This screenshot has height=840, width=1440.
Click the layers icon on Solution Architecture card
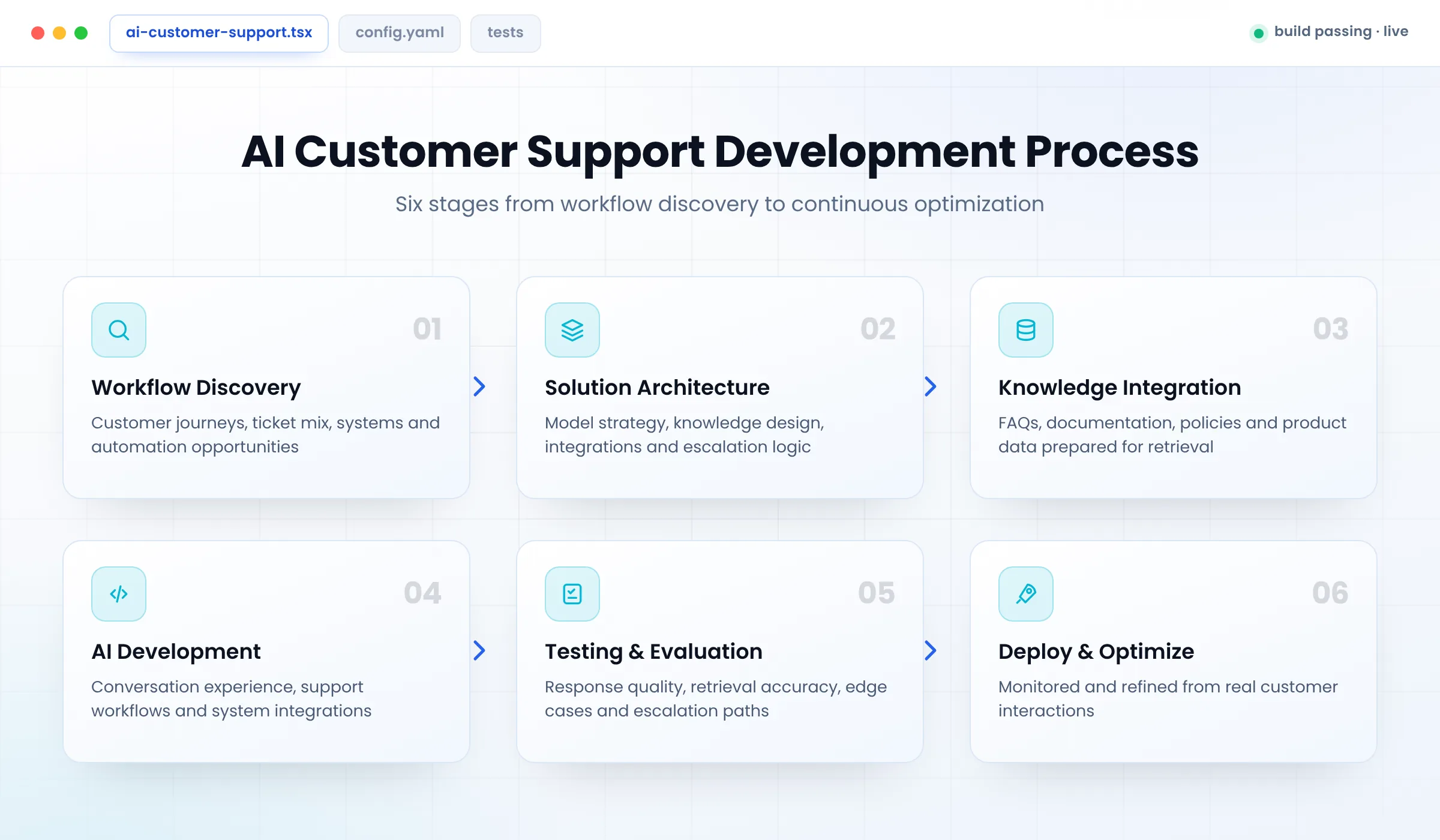pyautogui.click(x=572, y=330)
